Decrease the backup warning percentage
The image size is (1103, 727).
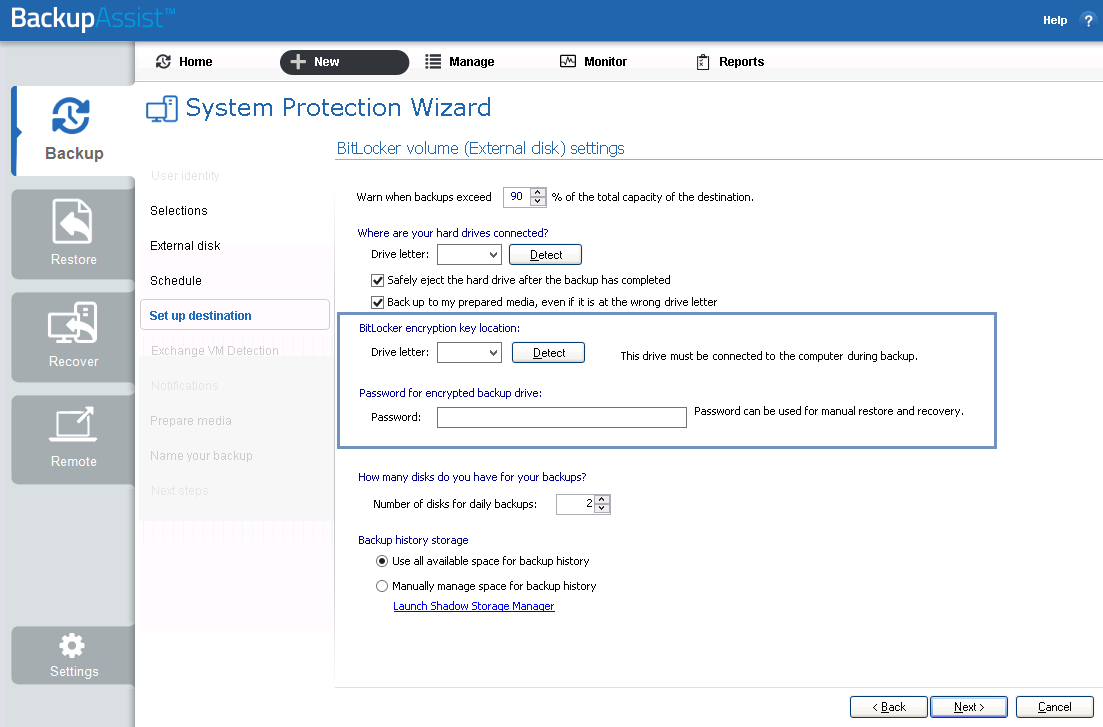tap(538, 201)
